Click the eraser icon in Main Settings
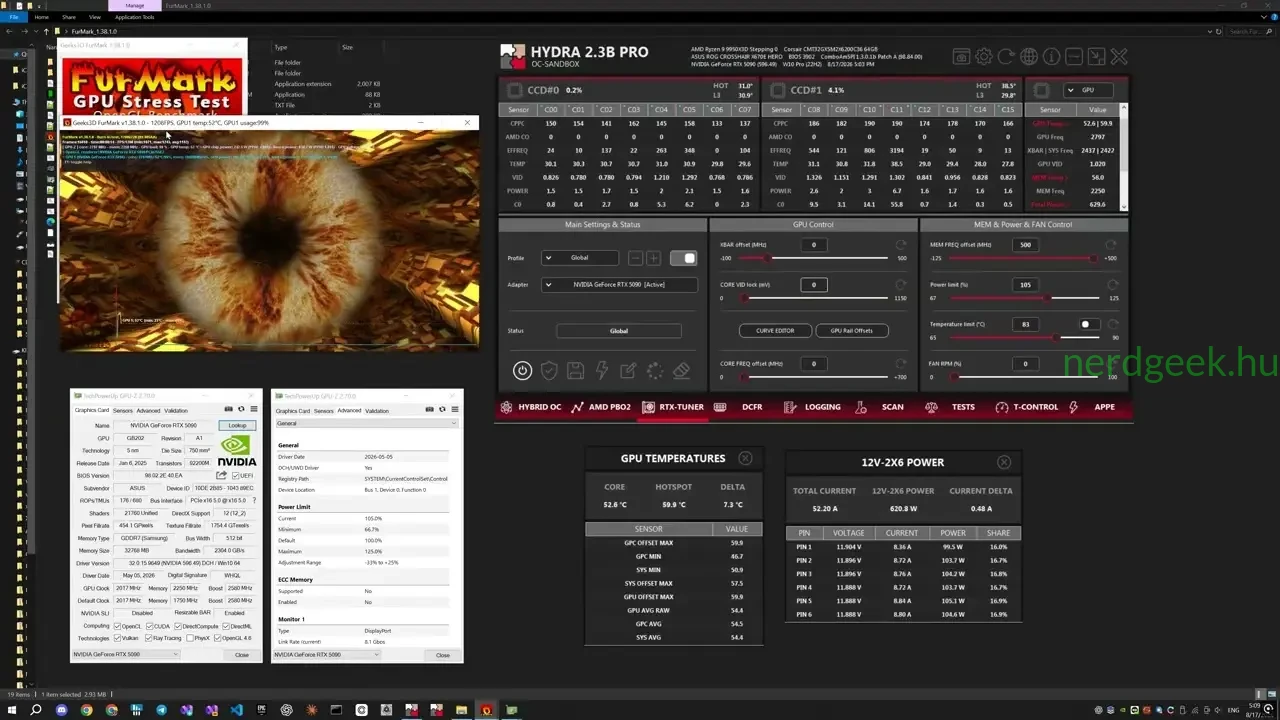This screenshot has height=720, width=1280. [681, 370]
